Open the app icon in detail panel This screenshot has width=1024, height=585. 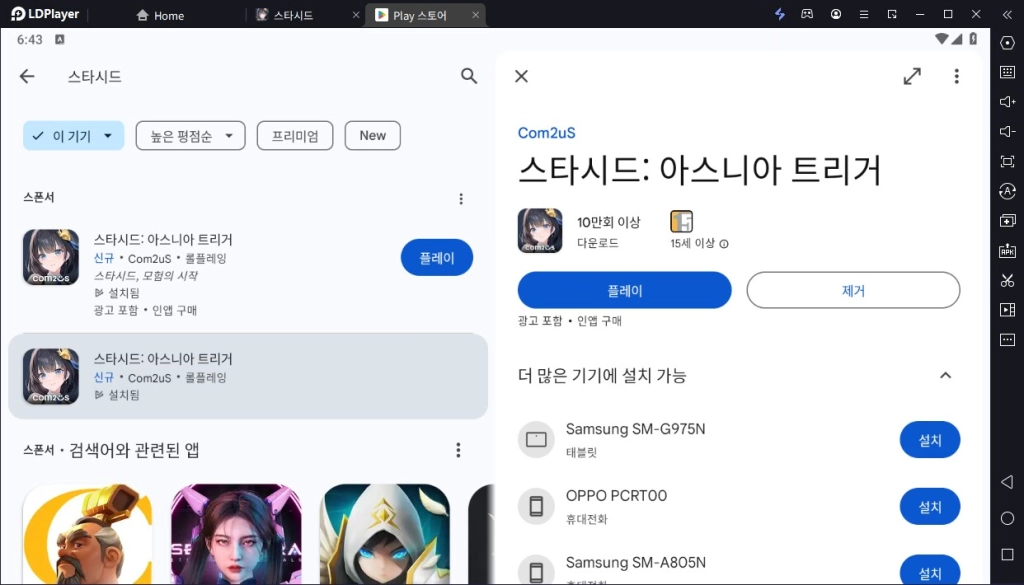coord(540,230)
